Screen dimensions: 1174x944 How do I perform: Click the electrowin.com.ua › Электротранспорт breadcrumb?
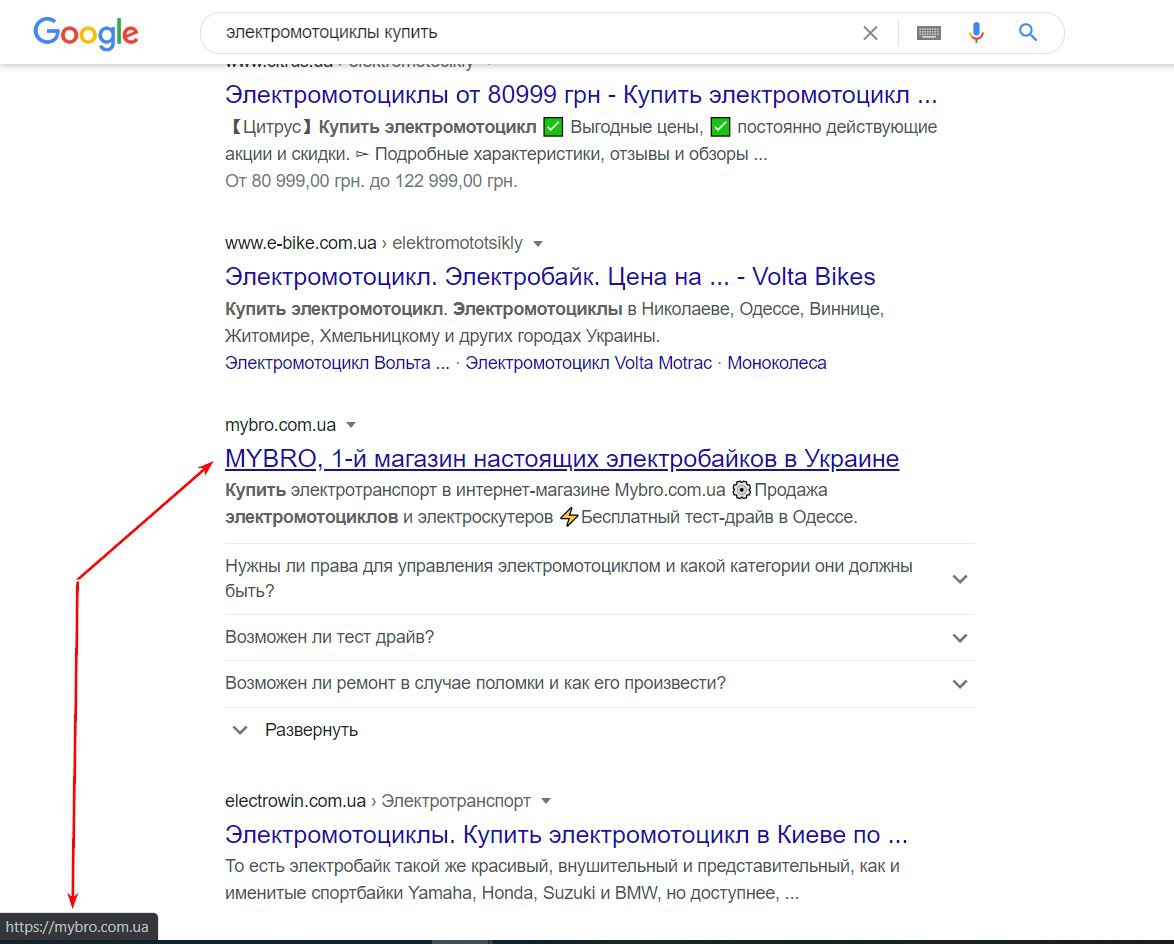click(377, 801)
